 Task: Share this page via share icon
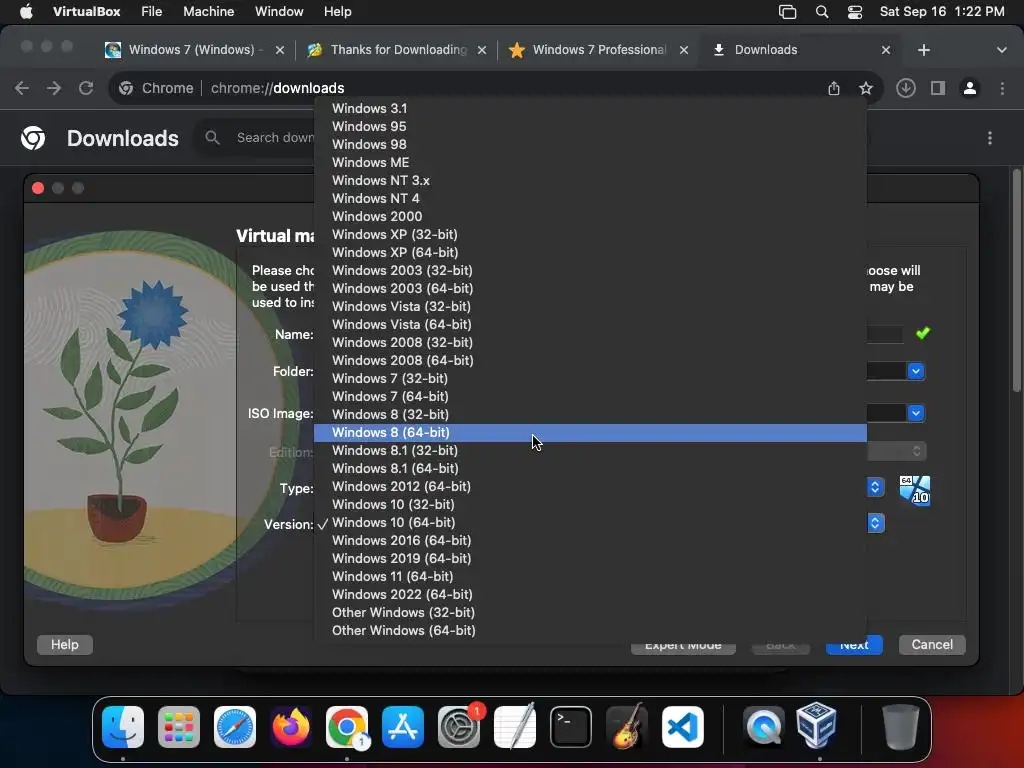[x=834, y=88]
